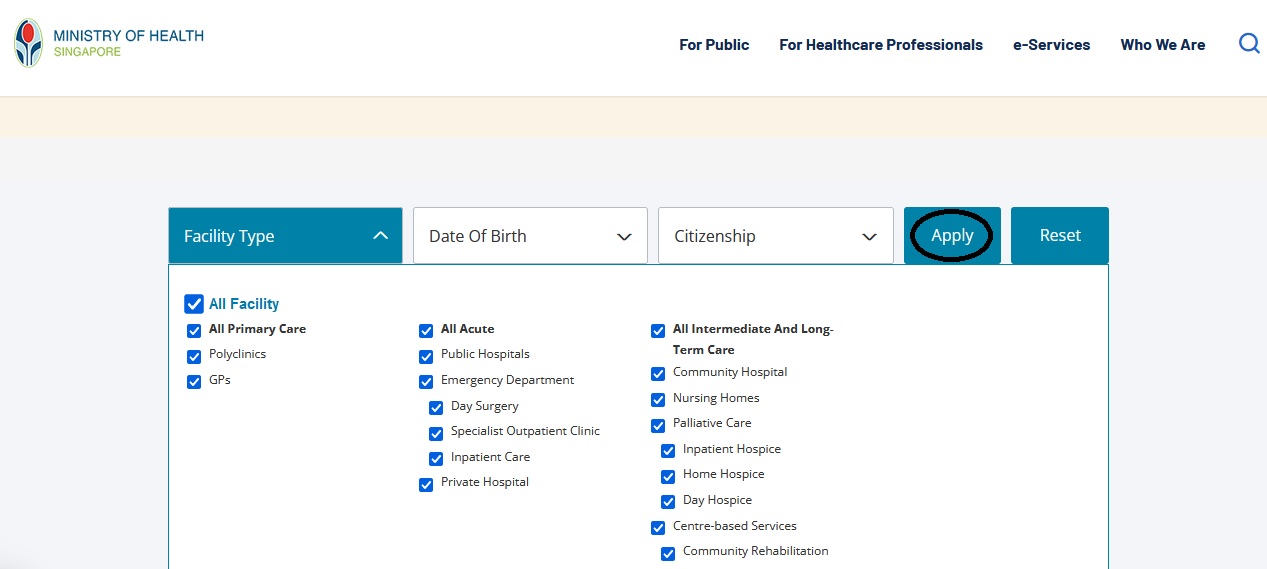Screen dimensions: 1267x569
Task: Toggle the Nursing Homes checkbox
Action: coord(658,400)
